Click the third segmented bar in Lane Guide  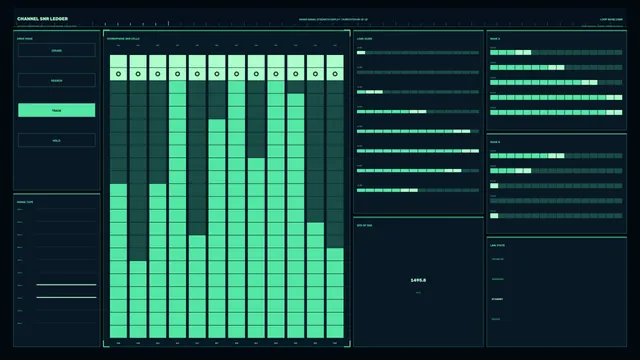pyautogui.click(x=418, y=92)
